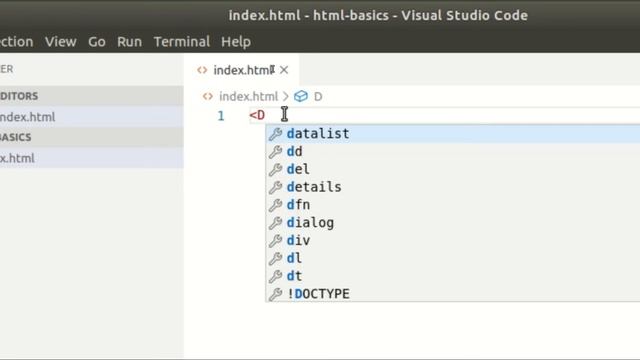Click the breadcrumb file icon before index.html
Screen dimensions: 640x360
pyautogui.click(x=208, y=96)
